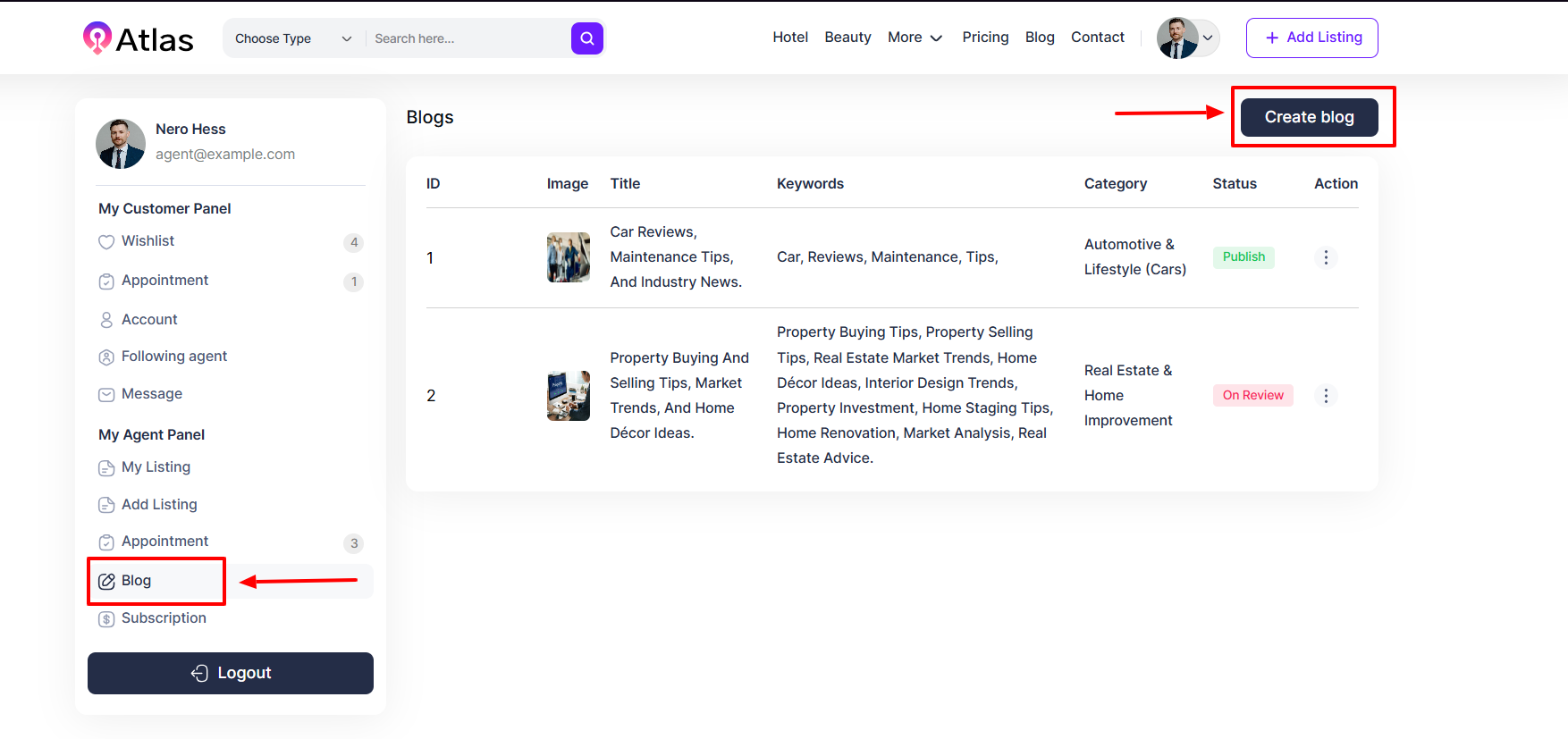The height and width of the screenshot is (739, 1568).
Task: Click the Subscription dollar icon in sidebar
Action: coord(106,619)
